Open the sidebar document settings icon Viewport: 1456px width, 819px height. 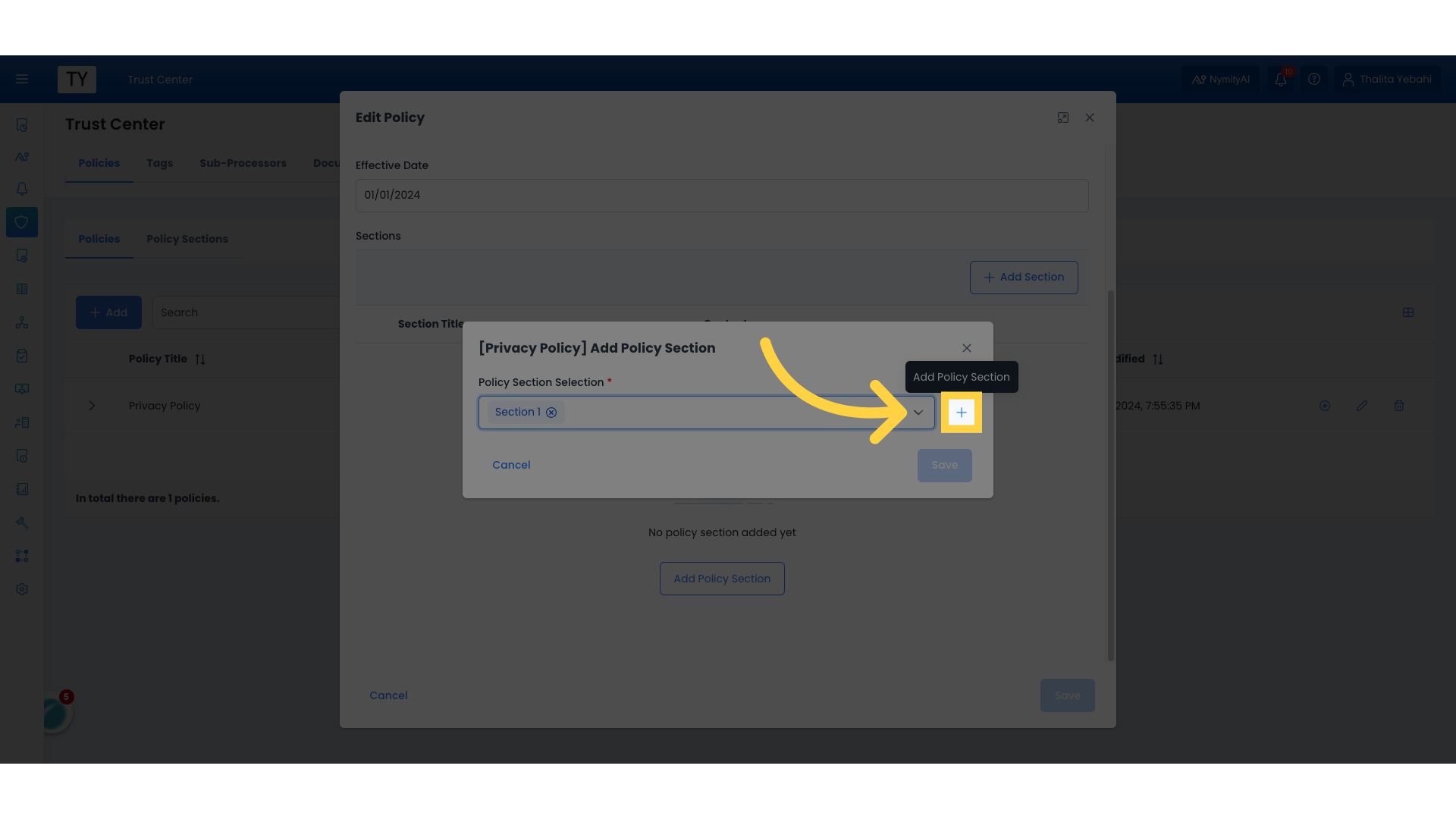pyautogui.click(x=22, y=256)
